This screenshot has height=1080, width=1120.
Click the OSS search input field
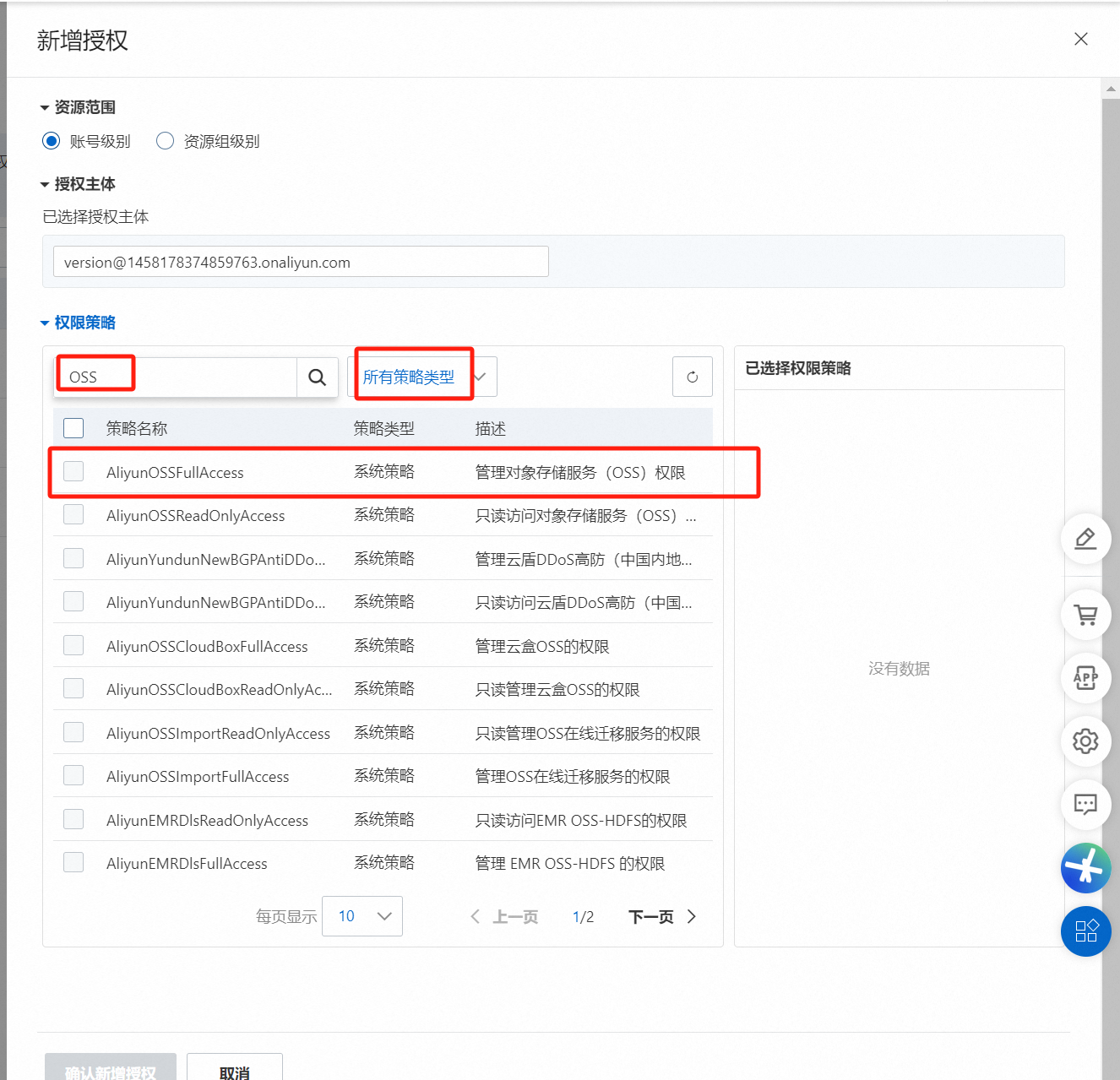click(x=176, y=377)
